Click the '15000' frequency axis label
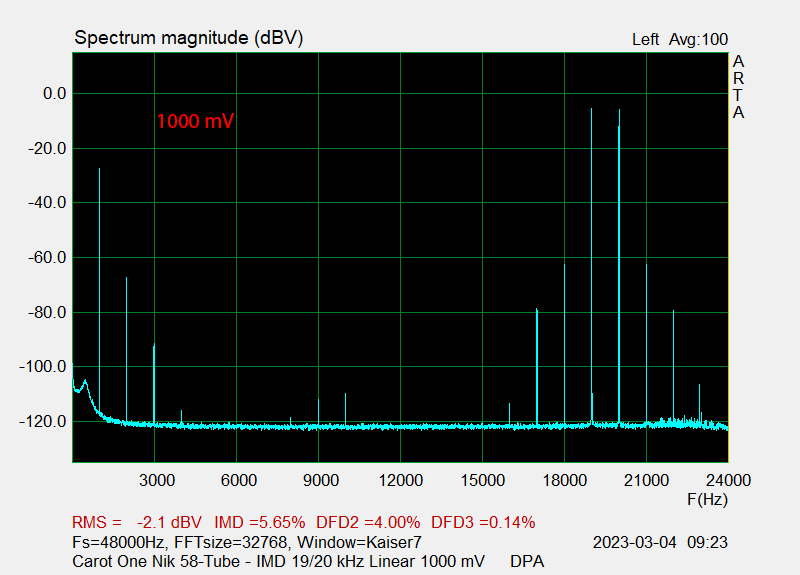The width and height of the screenshot is (800, 575). click(x=483, y=481)
